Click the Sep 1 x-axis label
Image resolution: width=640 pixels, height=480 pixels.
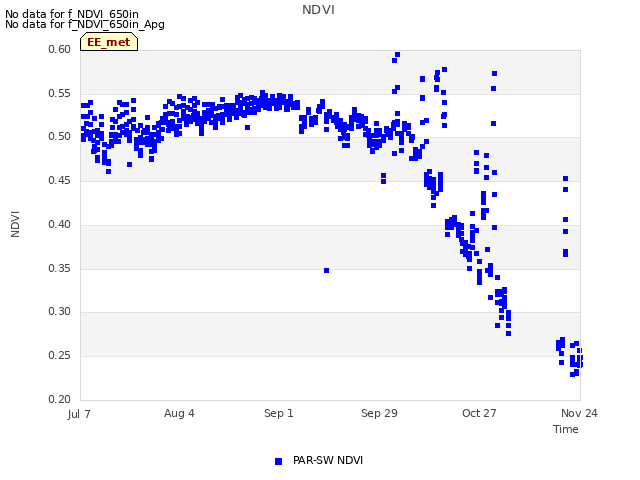(279, 413)
